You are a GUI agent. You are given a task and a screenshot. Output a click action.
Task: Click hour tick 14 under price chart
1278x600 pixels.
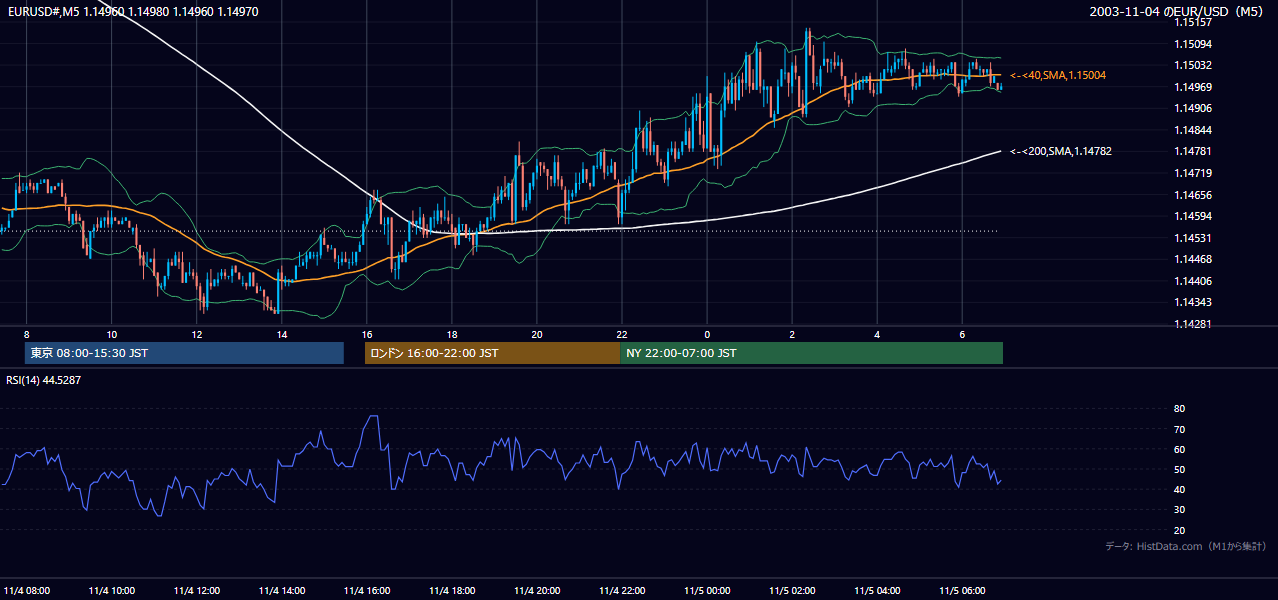(x=282, y=334)
